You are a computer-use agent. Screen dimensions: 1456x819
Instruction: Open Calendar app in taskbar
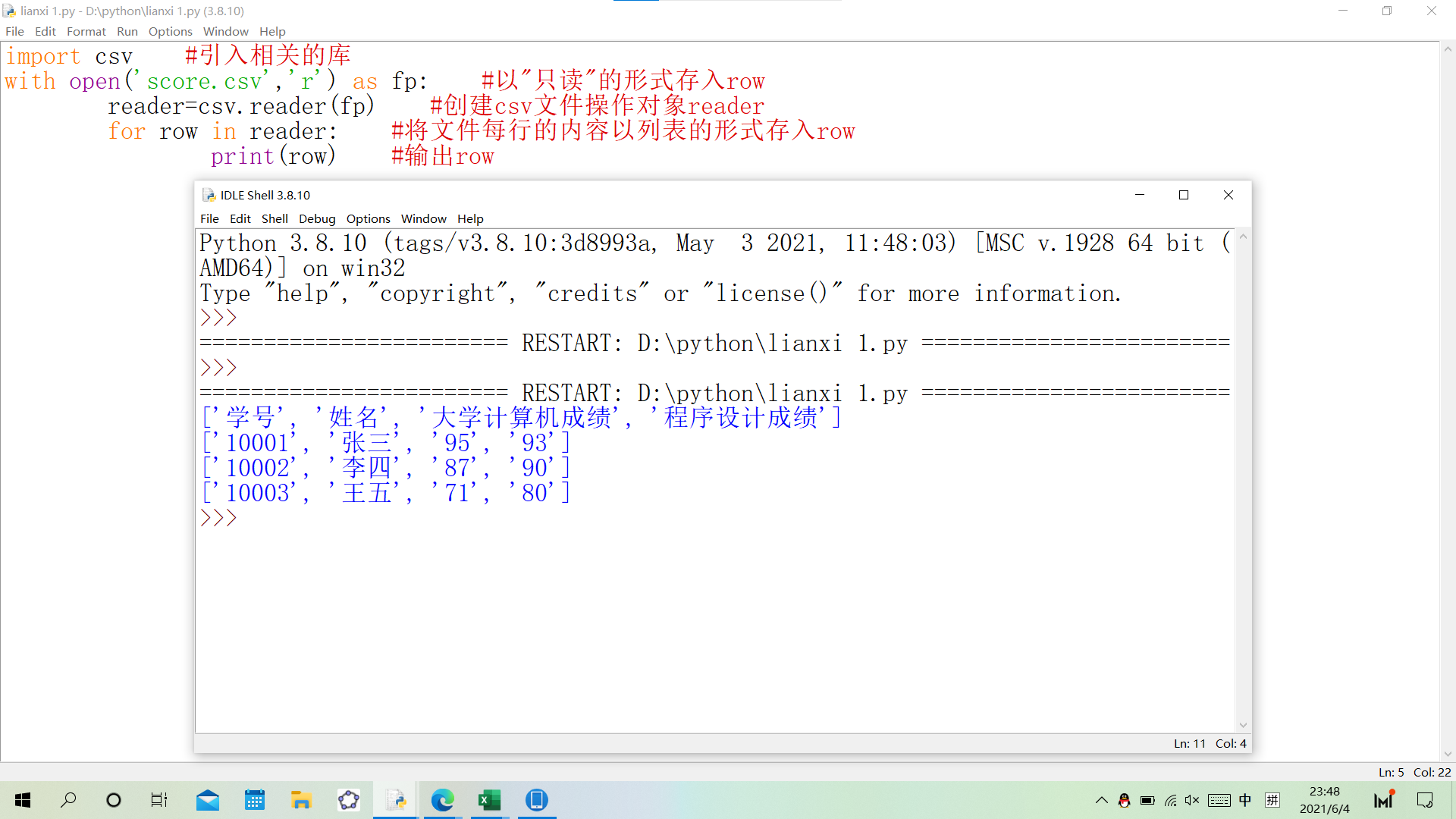click(x=254, y=800)
